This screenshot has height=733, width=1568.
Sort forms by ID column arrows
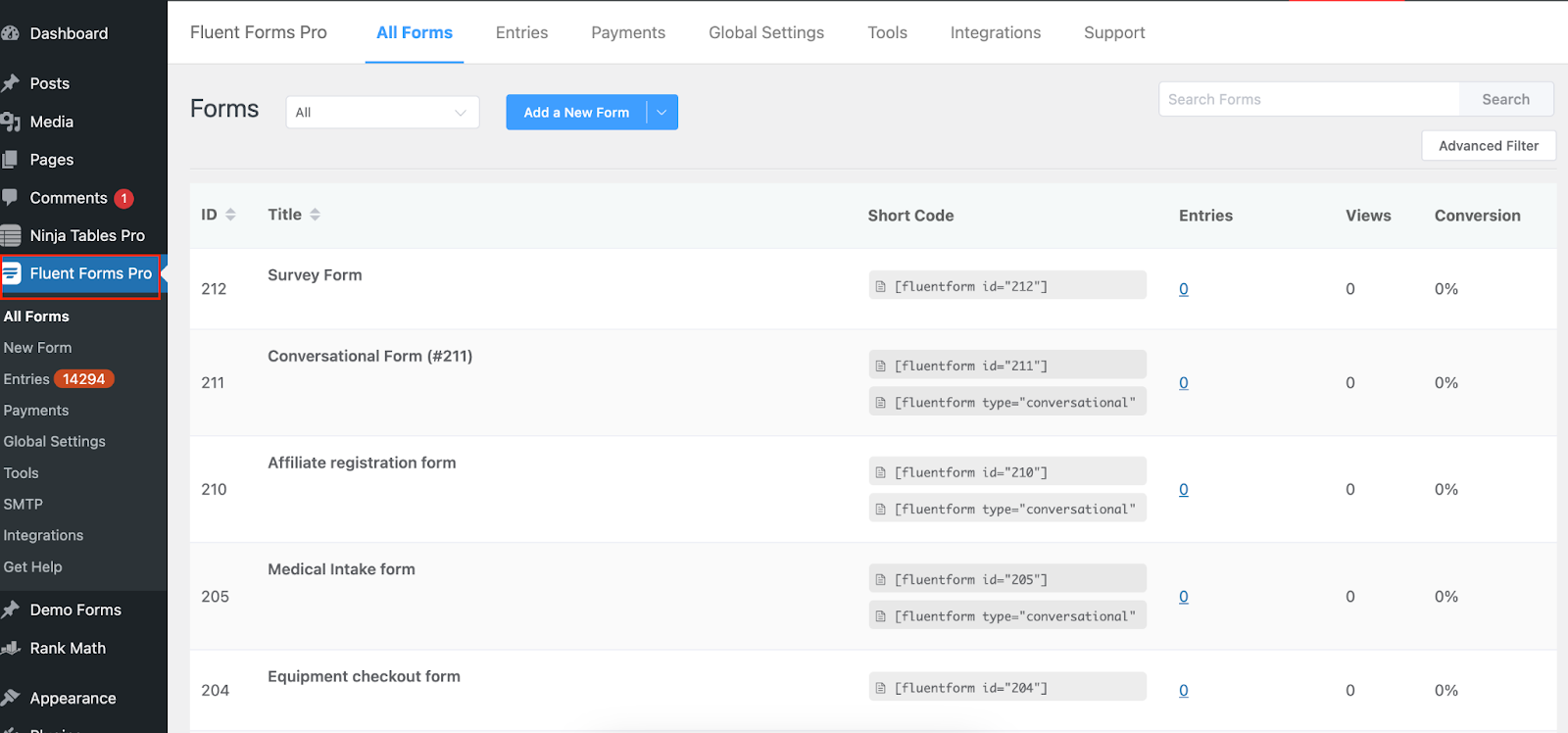tap(231, 215)
